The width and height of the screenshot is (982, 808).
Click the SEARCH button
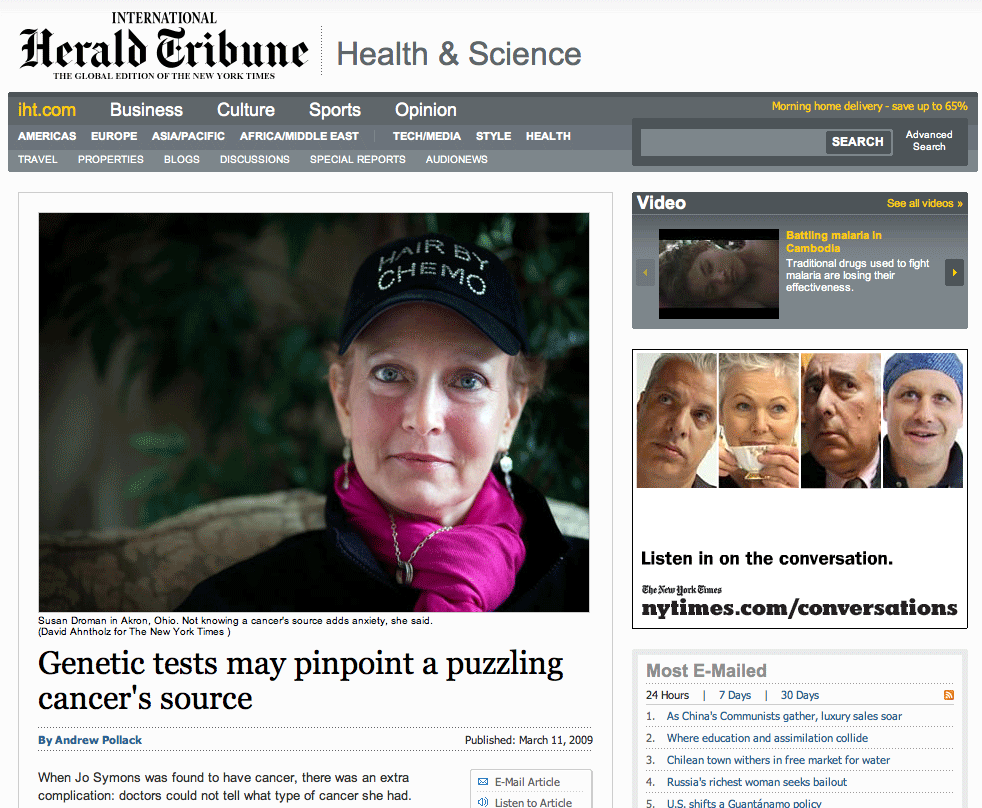click(857, 142)
